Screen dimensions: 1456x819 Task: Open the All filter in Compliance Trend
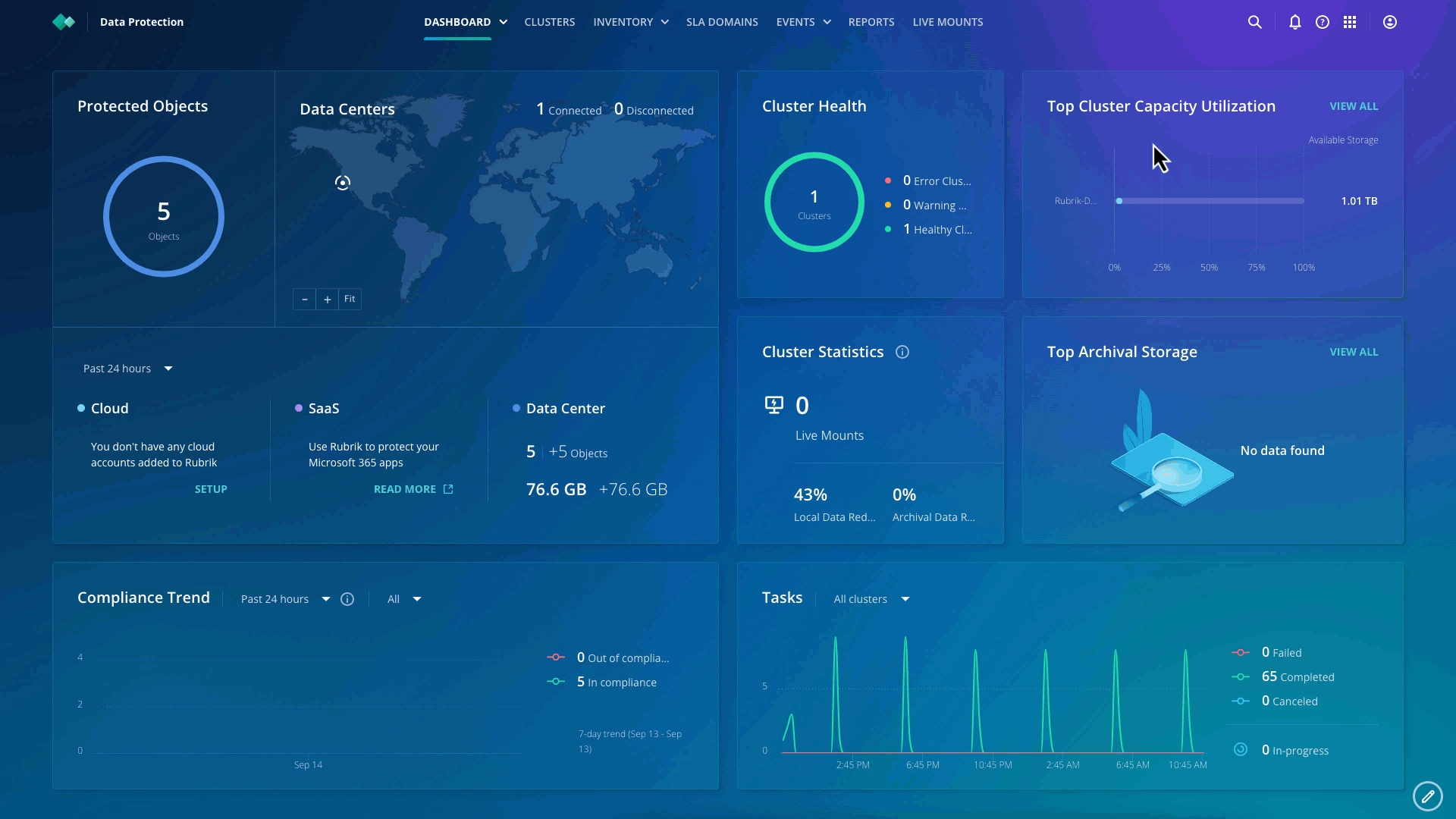403,599
